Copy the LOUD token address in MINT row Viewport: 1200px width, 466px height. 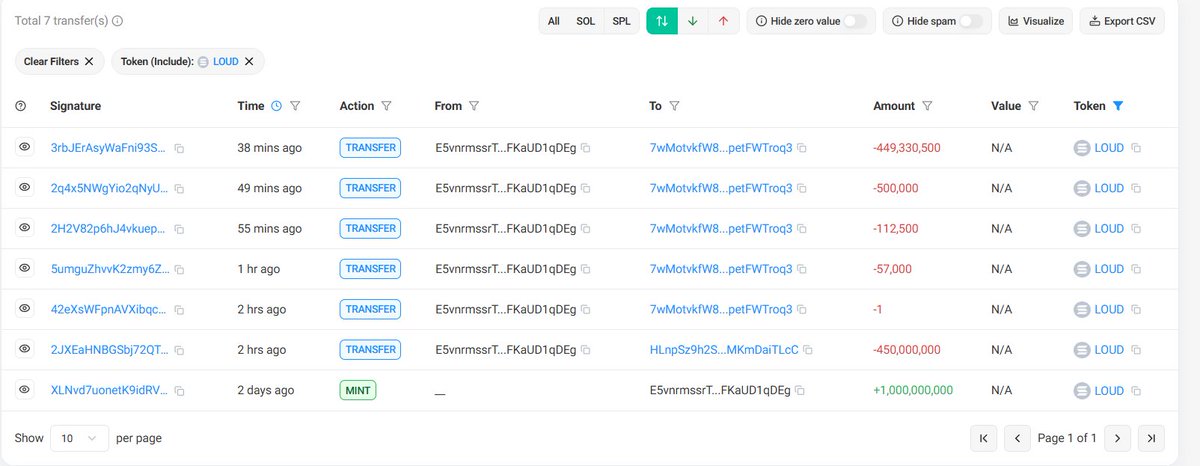pyautogui.click(x=1137, y=390)
